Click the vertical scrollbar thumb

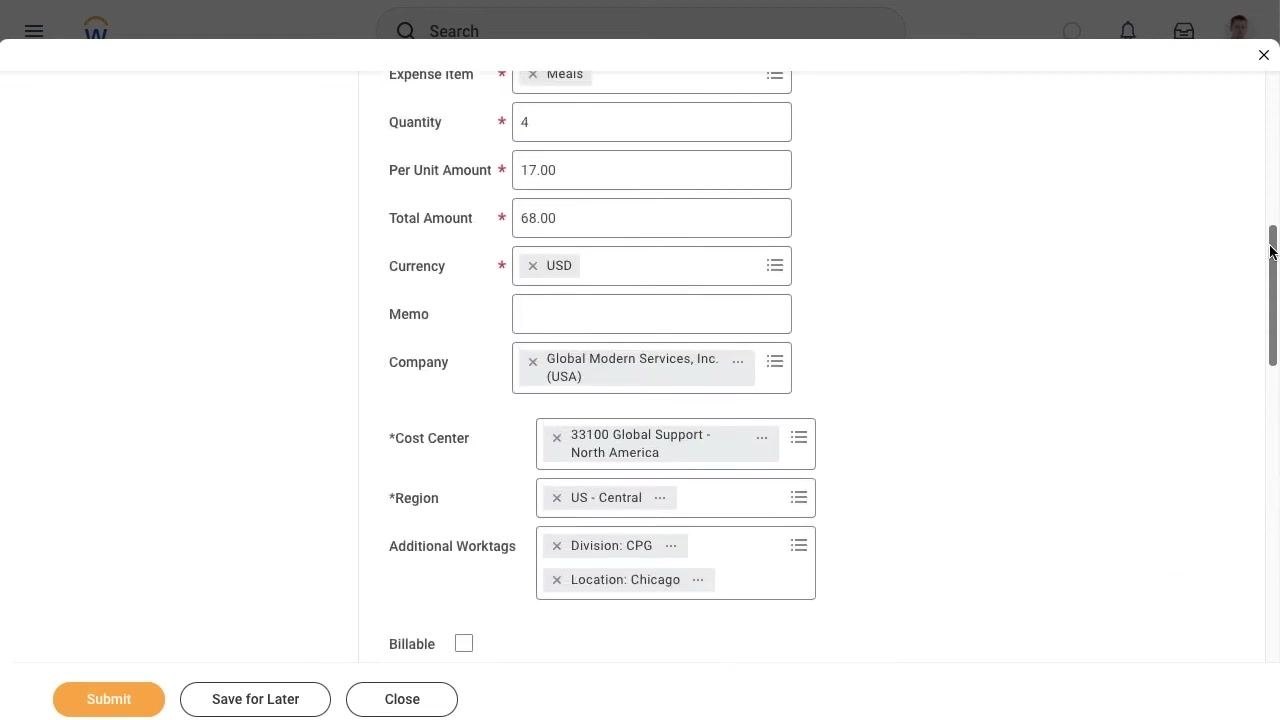1273,295
